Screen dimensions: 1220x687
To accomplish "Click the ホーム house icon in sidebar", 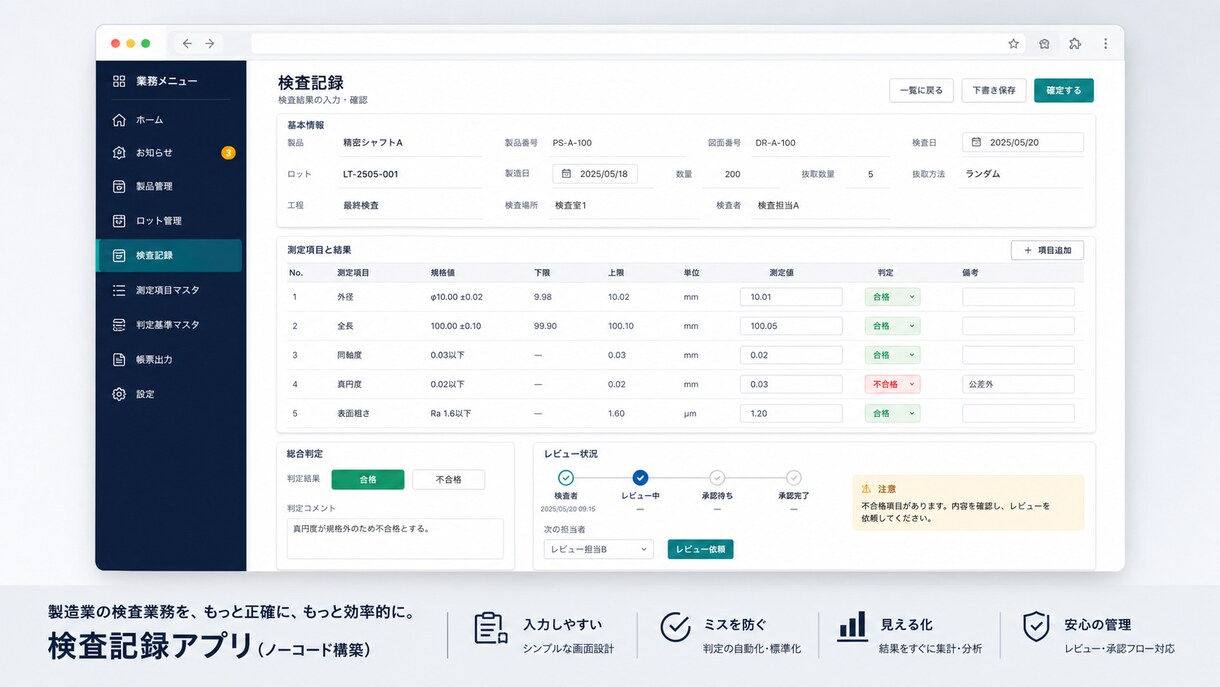I will (x=119, y=120).
